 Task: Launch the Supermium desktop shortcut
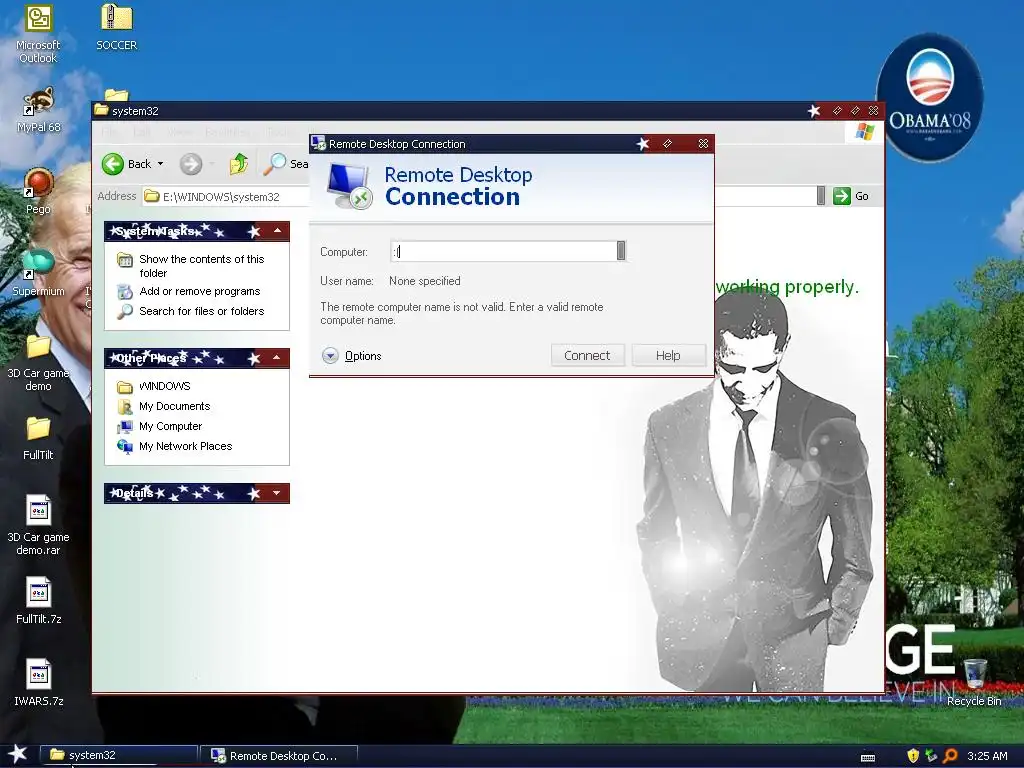pyautogui.click(x=38, y=273)
